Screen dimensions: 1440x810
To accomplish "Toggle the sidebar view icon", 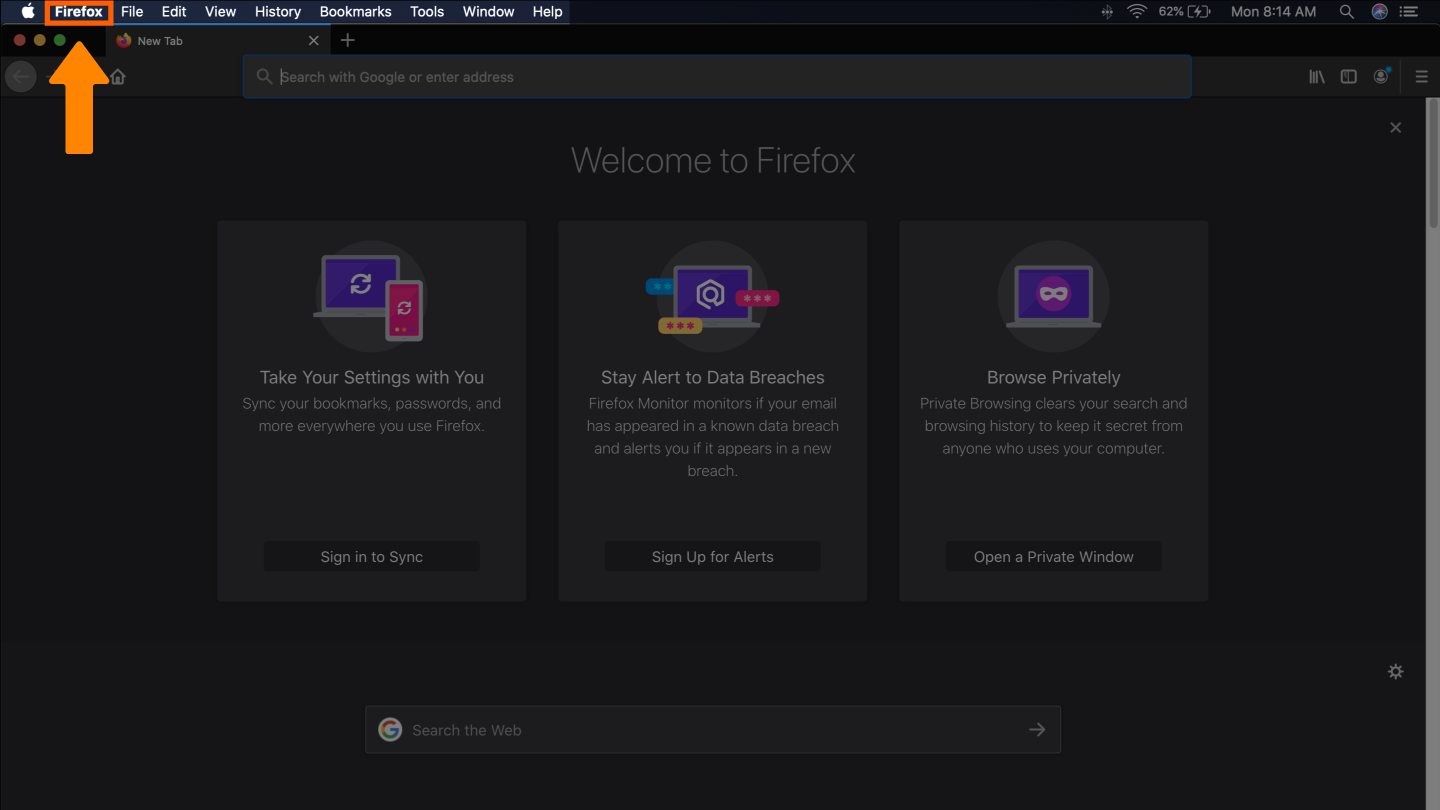I will [1349, 77].
